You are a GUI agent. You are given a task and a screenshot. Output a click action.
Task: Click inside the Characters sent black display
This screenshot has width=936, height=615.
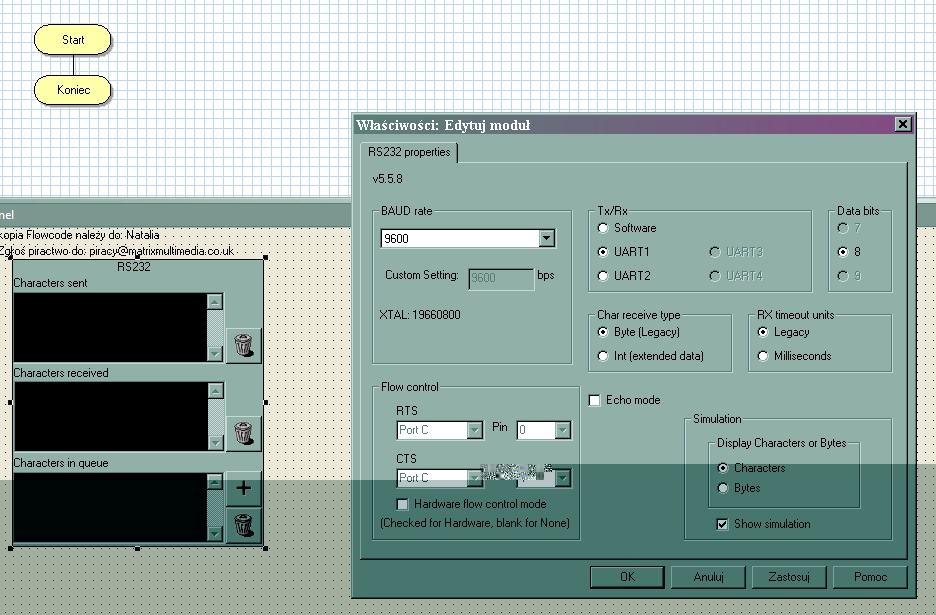111,327
